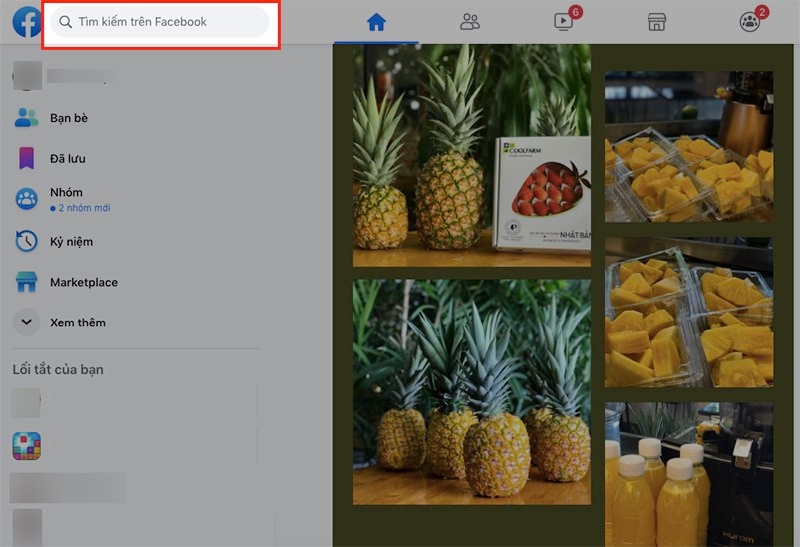The width and height of the screenshot is (800, 547).
Task: Open Bạn bè in the sidebar
Action: pos(69,118)
